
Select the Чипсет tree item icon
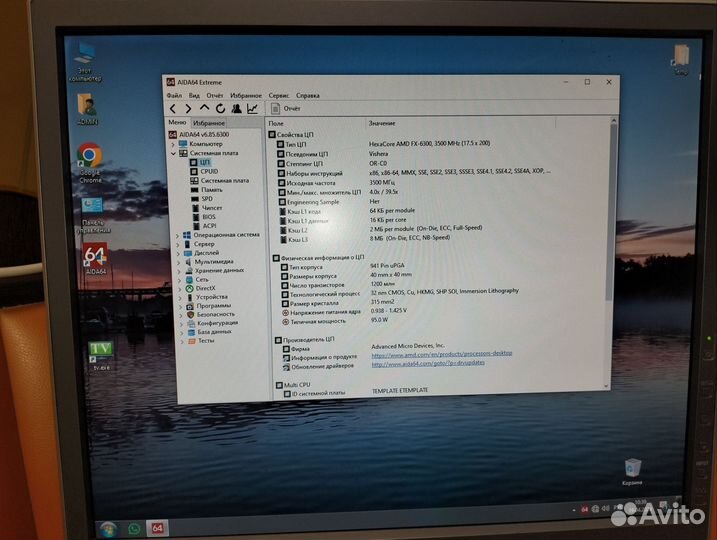tap(195, 208)
